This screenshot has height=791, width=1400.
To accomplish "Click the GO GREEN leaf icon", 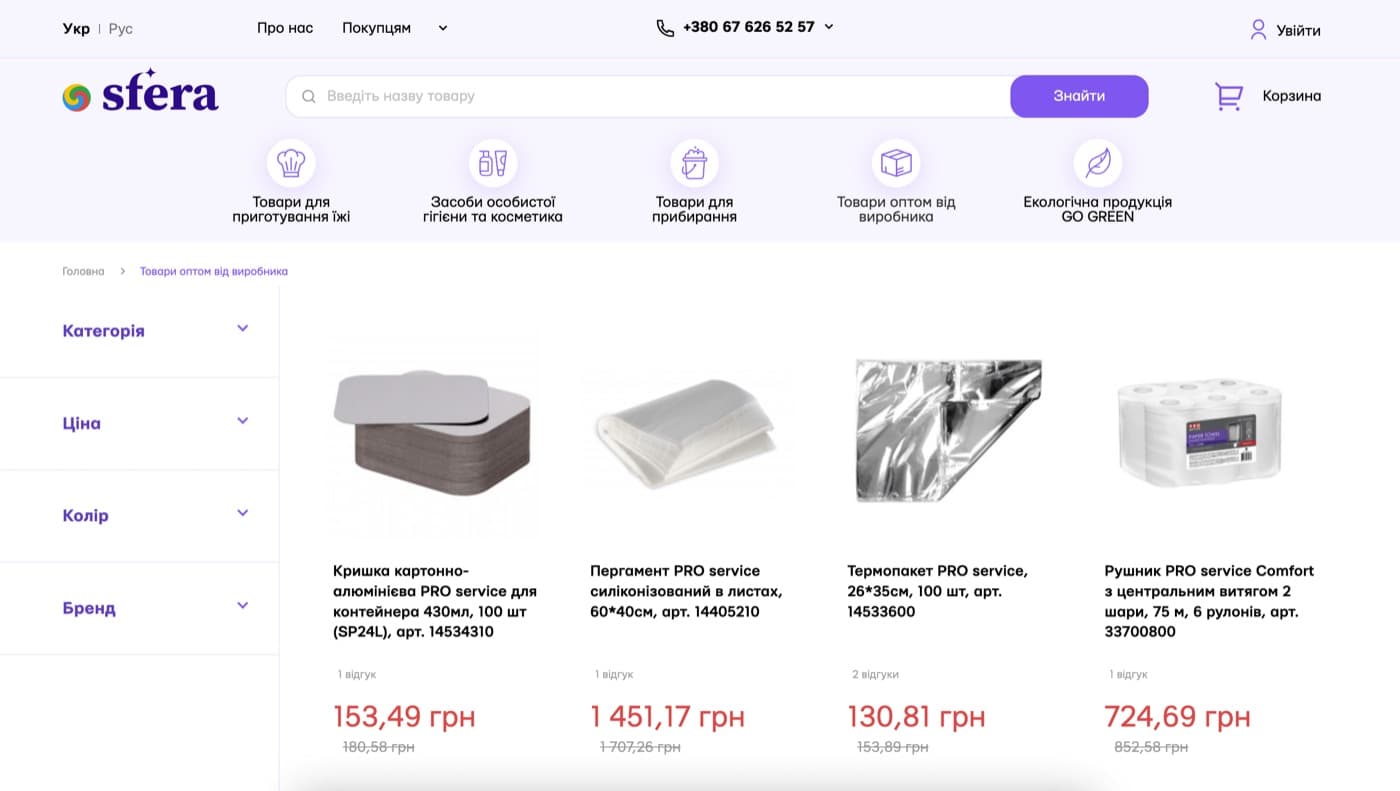I will pyautogui.click(x=1097, y=163).
